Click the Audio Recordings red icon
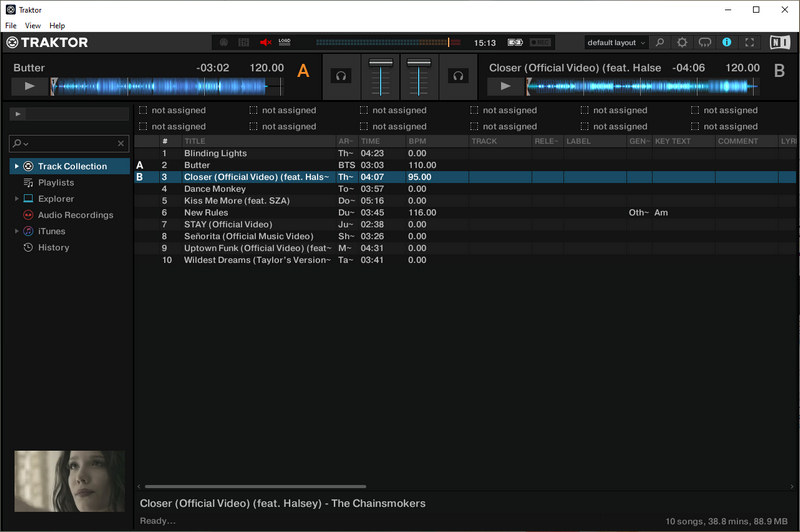The width and height of the screenshot is (800, 532). [x=29, y=215]
